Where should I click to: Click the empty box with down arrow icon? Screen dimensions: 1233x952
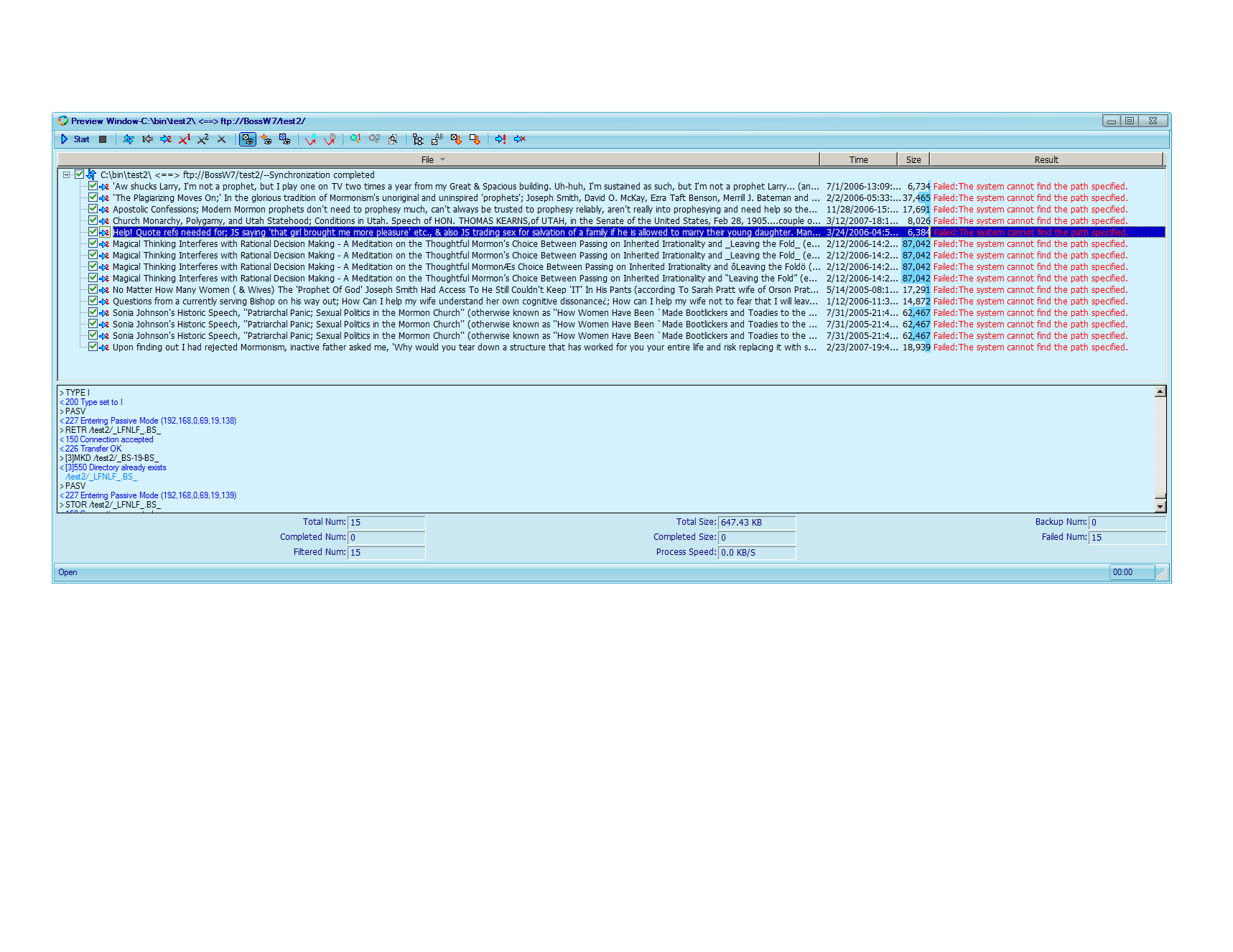(x=474, y=139)
